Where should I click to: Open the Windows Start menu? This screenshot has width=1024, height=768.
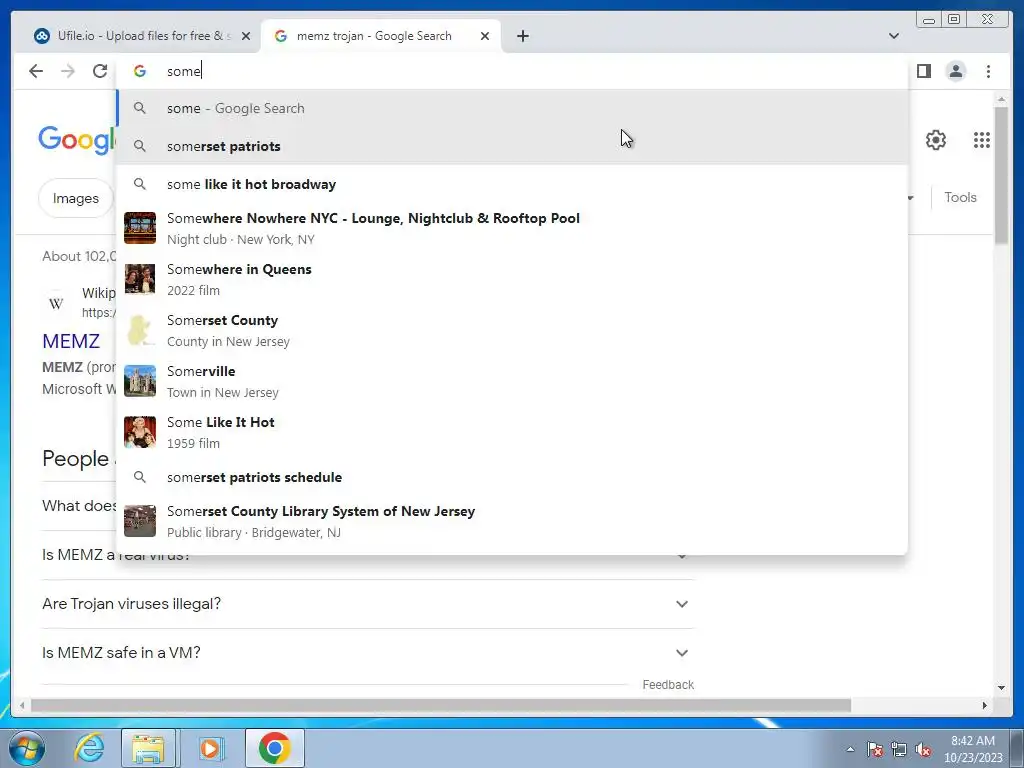tap(26, 748)
